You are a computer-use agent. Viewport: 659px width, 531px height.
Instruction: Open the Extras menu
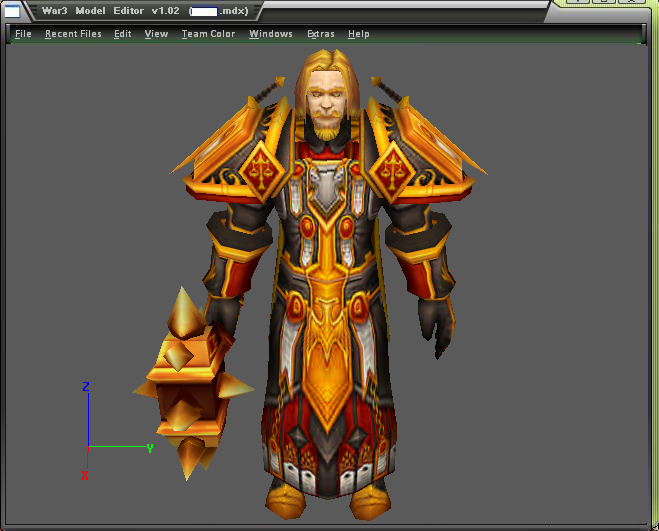(x=321, y=34)
